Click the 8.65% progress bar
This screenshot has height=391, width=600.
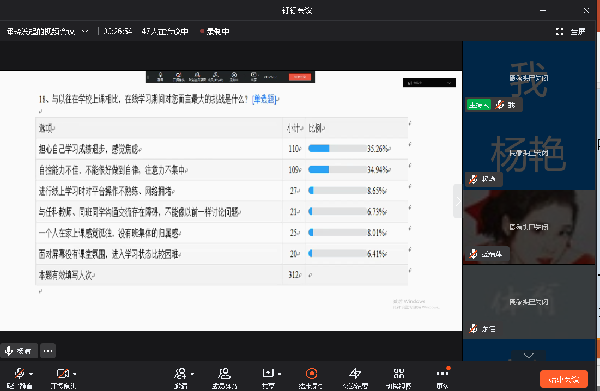click(x=337, y=190)
